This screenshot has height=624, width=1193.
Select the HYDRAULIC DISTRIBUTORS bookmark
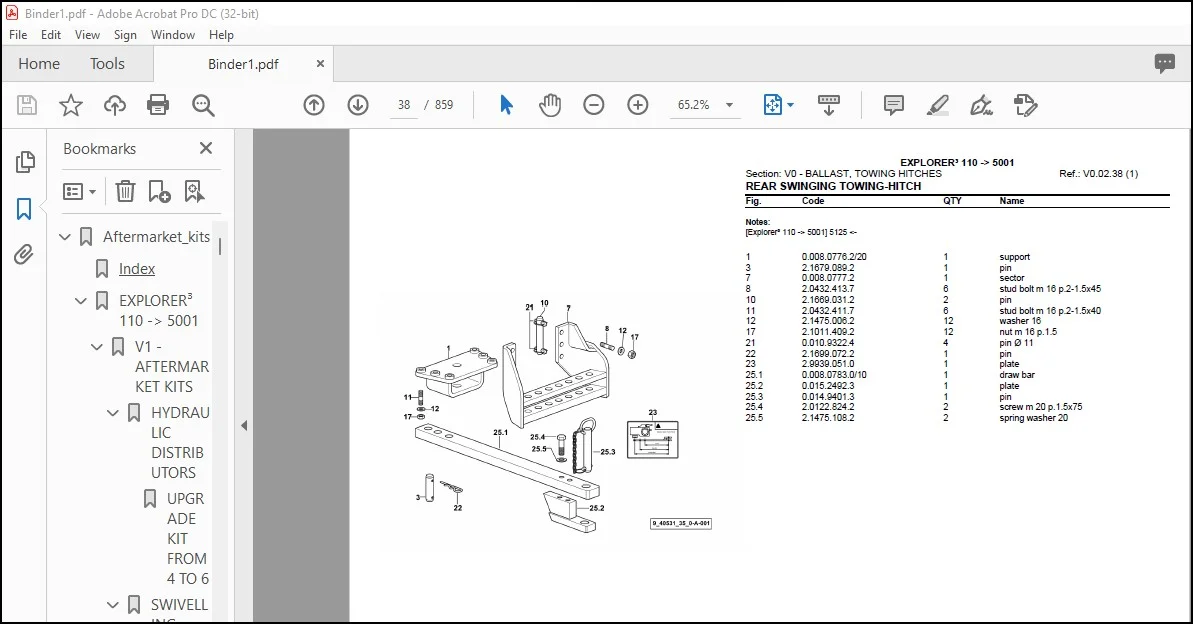tap(180, 442)
